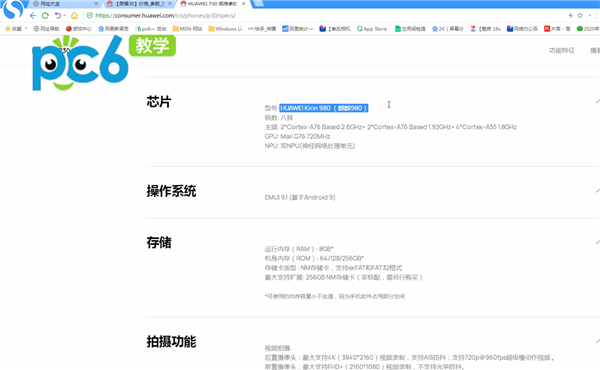Screen dimensions: 600x370
Task: Close the 网址大全 tab
Action: point(96,4)
